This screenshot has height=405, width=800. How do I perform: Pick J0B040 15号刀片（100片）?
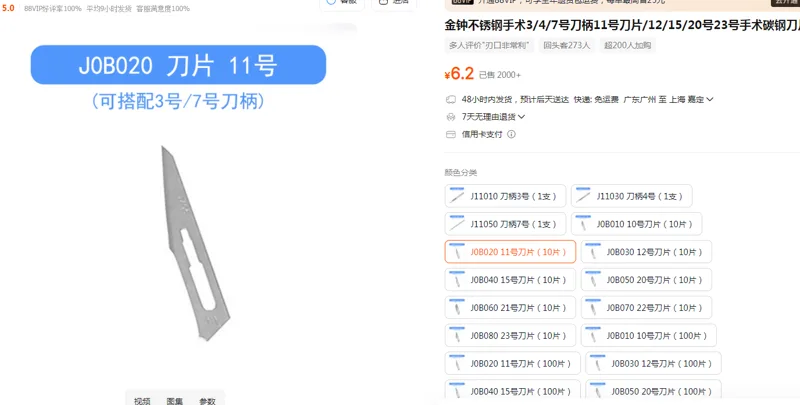(513, 391)
